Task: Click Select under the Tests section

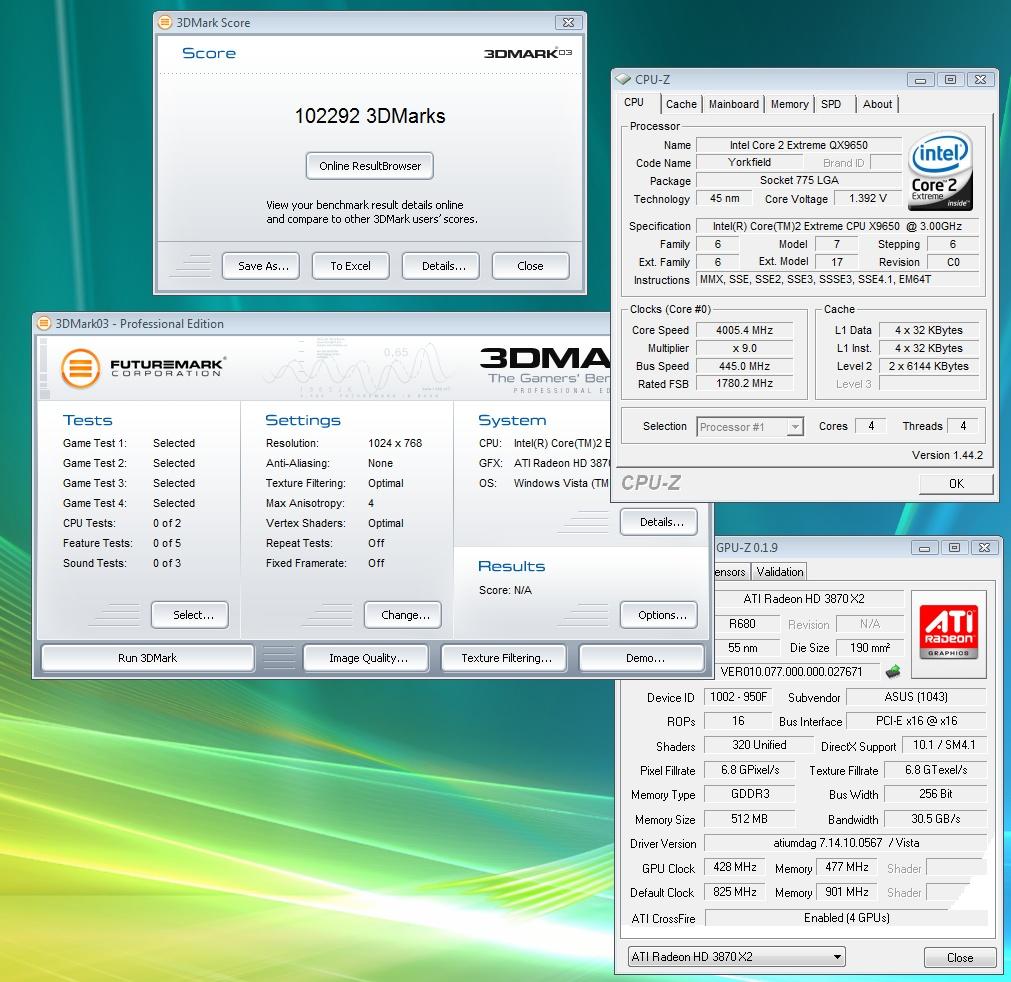Action: tap(190, 615)
